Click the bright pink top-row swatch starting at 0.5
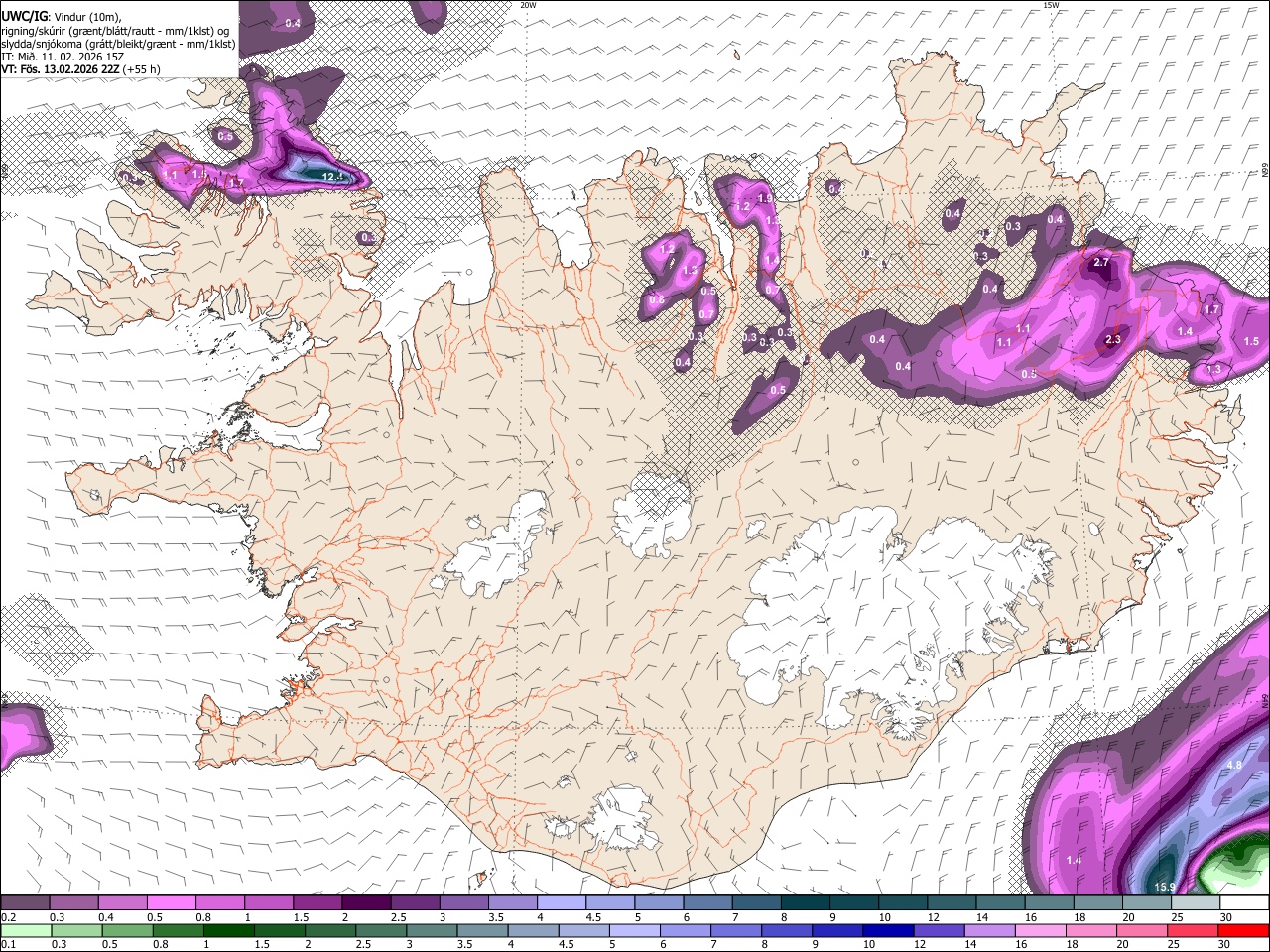Viewport: 1270px width, 952px height. [x=171, y=903]
